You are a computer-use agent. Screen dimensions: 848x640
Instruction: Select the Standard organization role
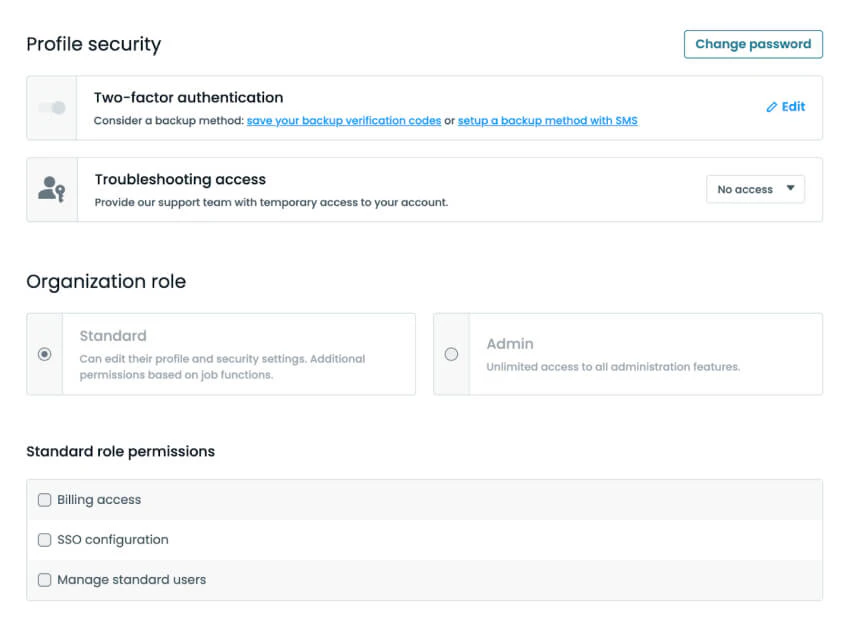coord(43,354)
